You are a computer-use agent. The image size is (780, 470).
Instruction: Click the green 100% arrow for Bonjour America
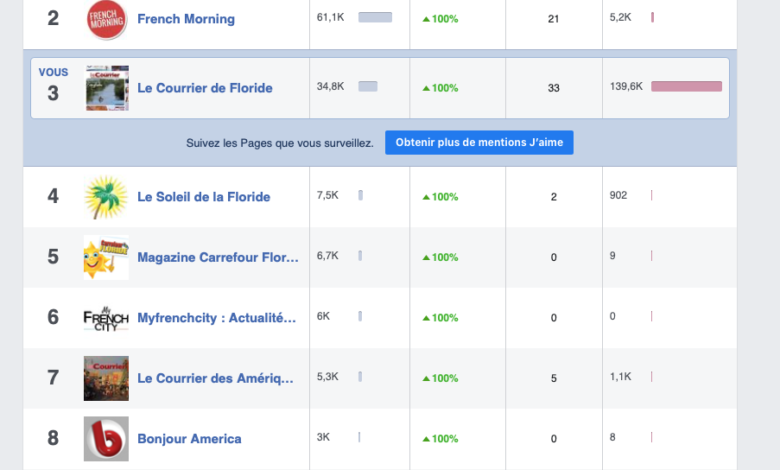pyautogui.click(x=426, y=439)
